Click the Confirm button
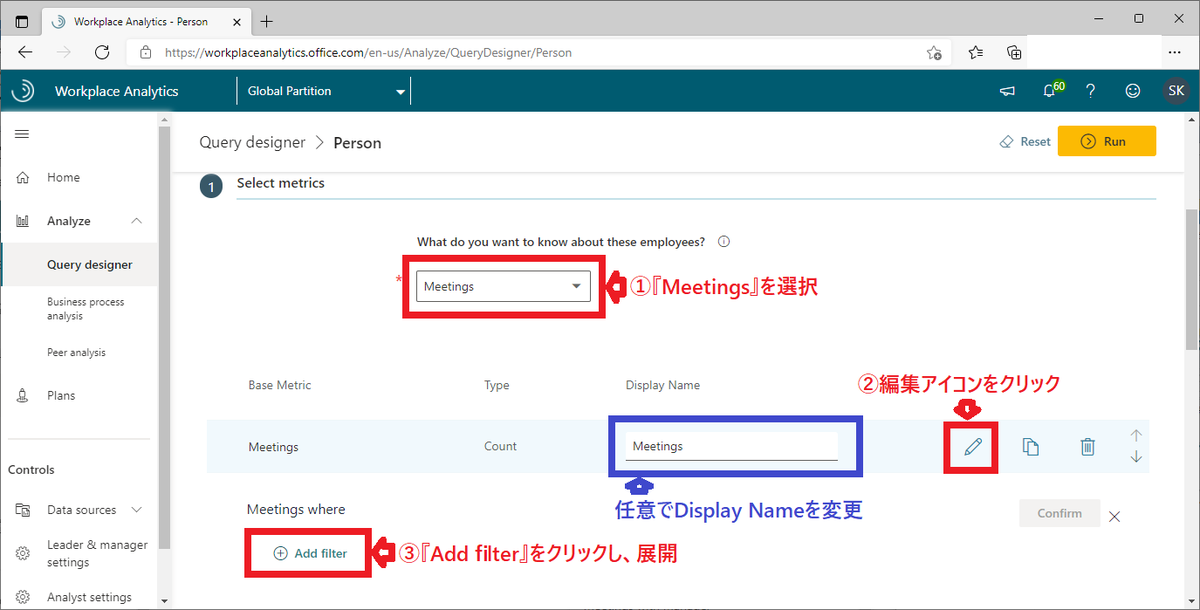The image size is (1200, 610). [x=1059, y=514]
